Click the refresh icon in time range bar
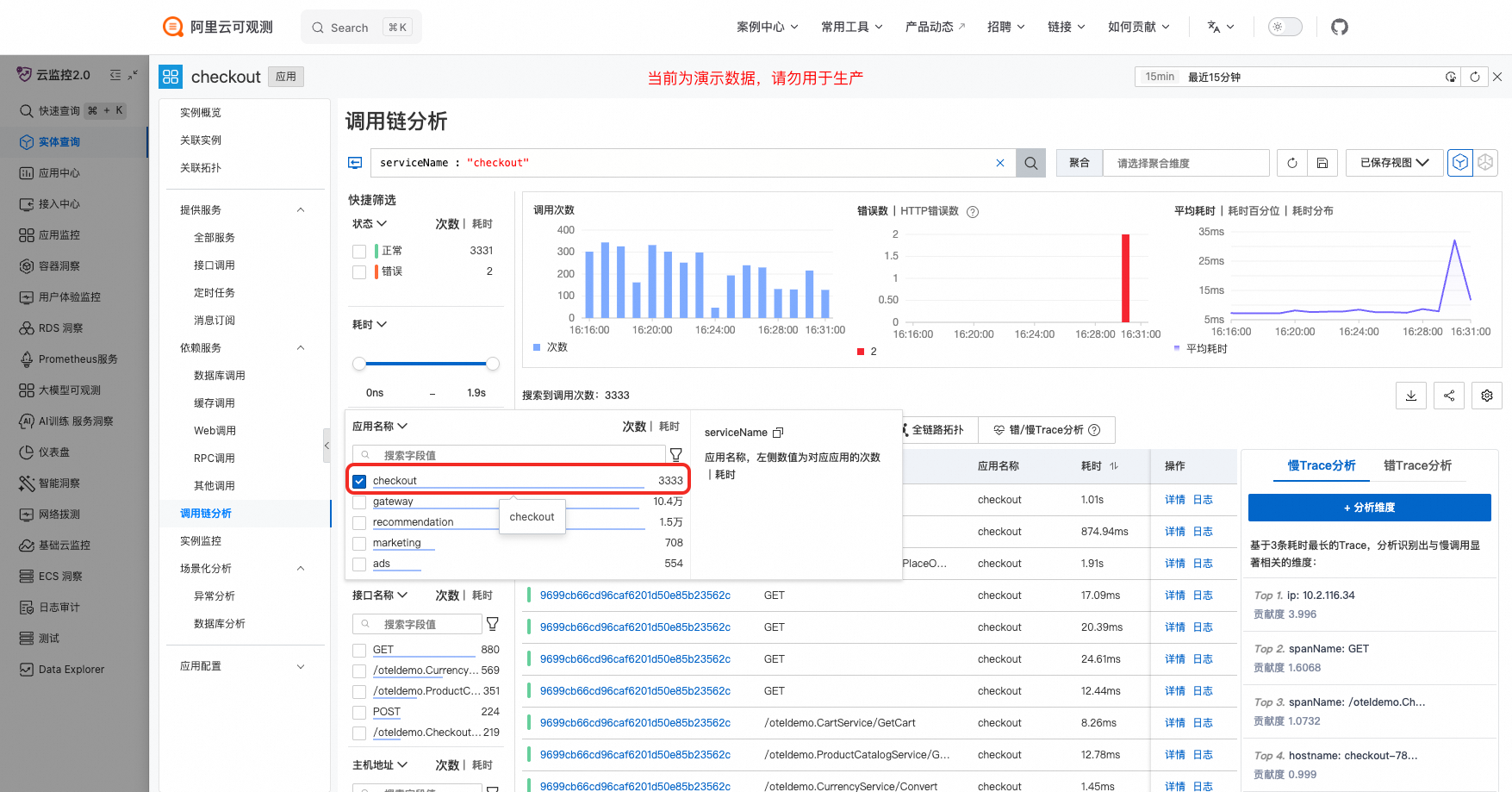The width and height of the screenshot is (1512, 792). 1475,77
